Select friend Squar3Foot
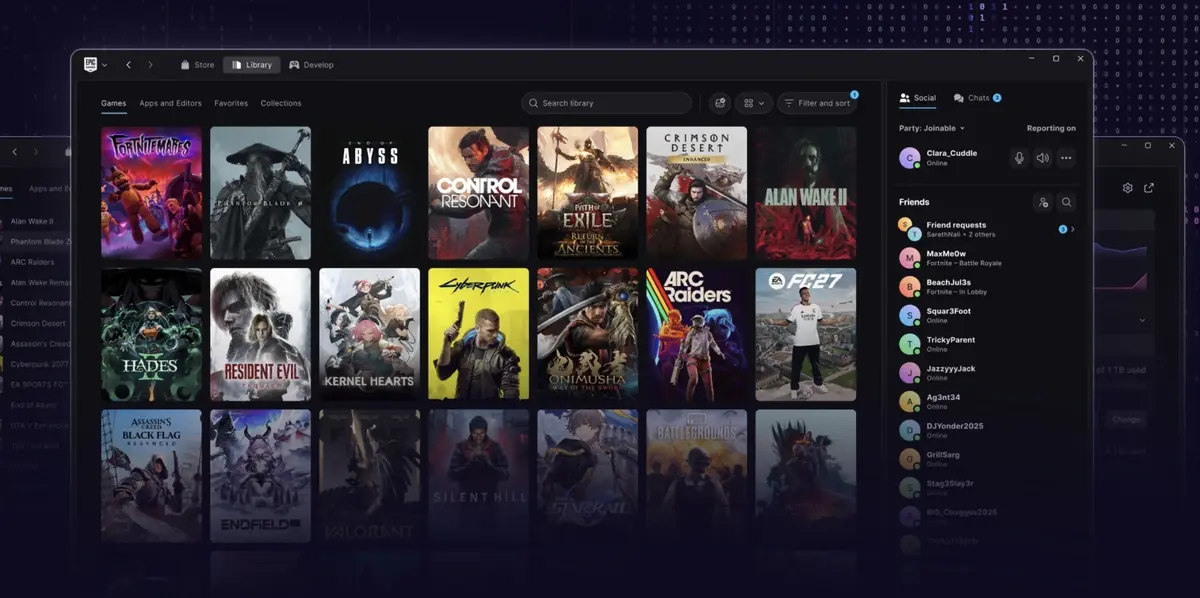1200x598 pixels. (x=988, y=315)
